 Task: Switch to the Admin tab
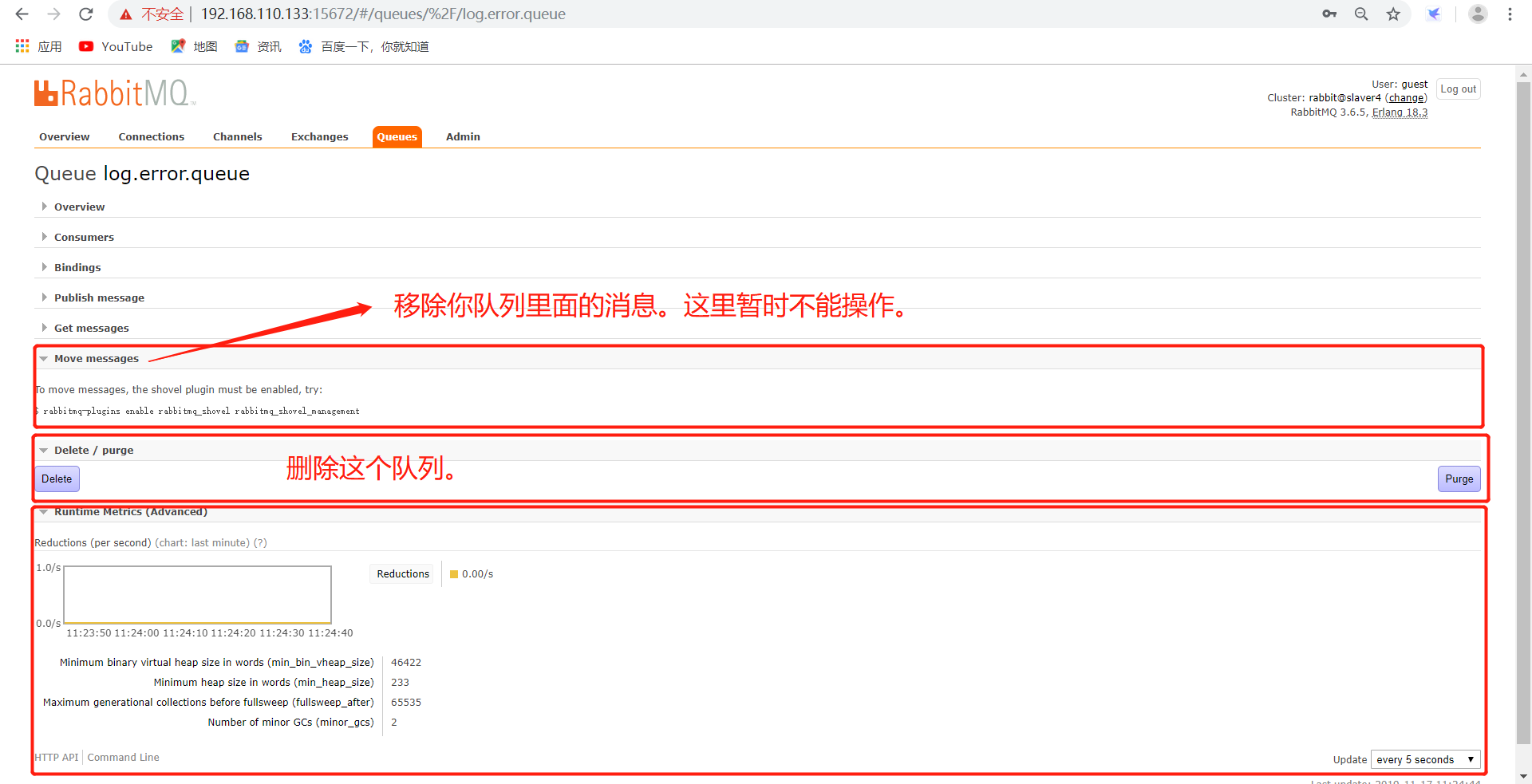[463, 137]
